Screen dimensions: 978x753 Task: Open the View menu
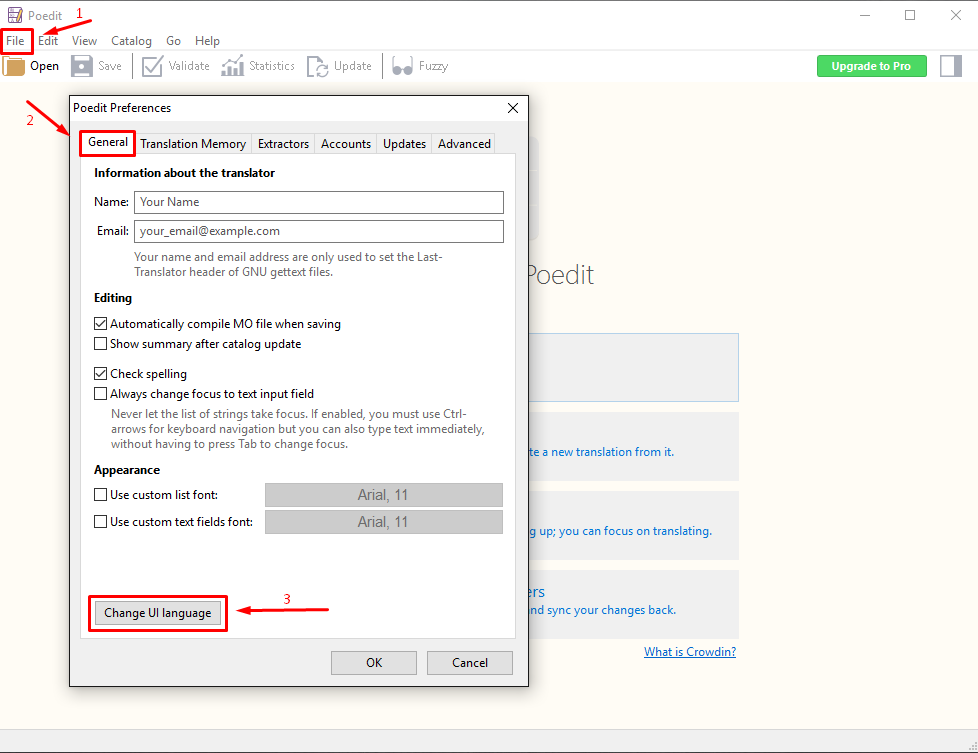pyautogui.click(x=84, y=41)
